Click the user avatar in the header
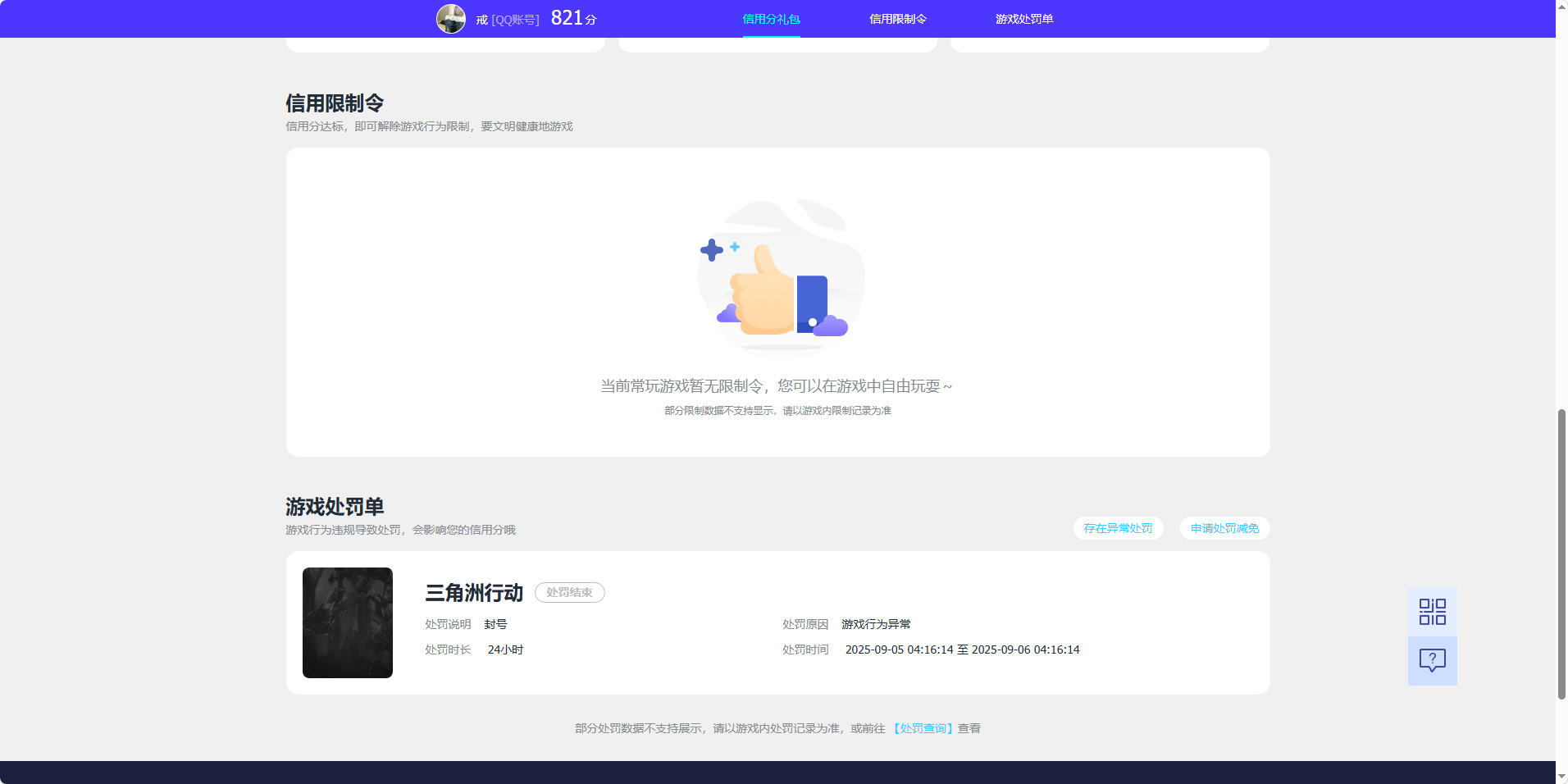The image size is (1568, 784). (450, 18)
